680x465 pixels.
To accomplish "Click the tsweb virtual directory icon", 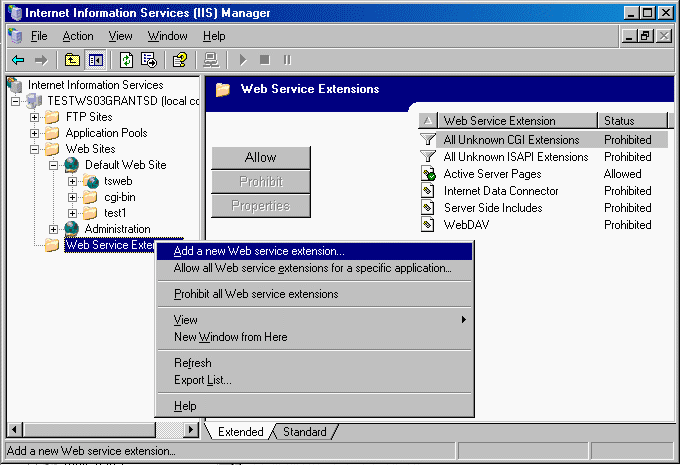I will (x=91, y=181).
